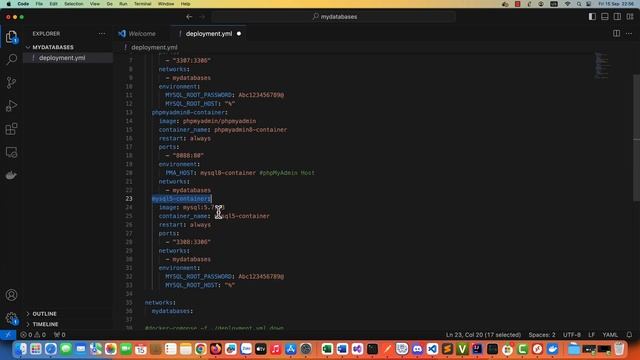Close unsaved deployment.yml tab via dot
640x360 pixels.
pyautogui.click(x=239, y=33)
